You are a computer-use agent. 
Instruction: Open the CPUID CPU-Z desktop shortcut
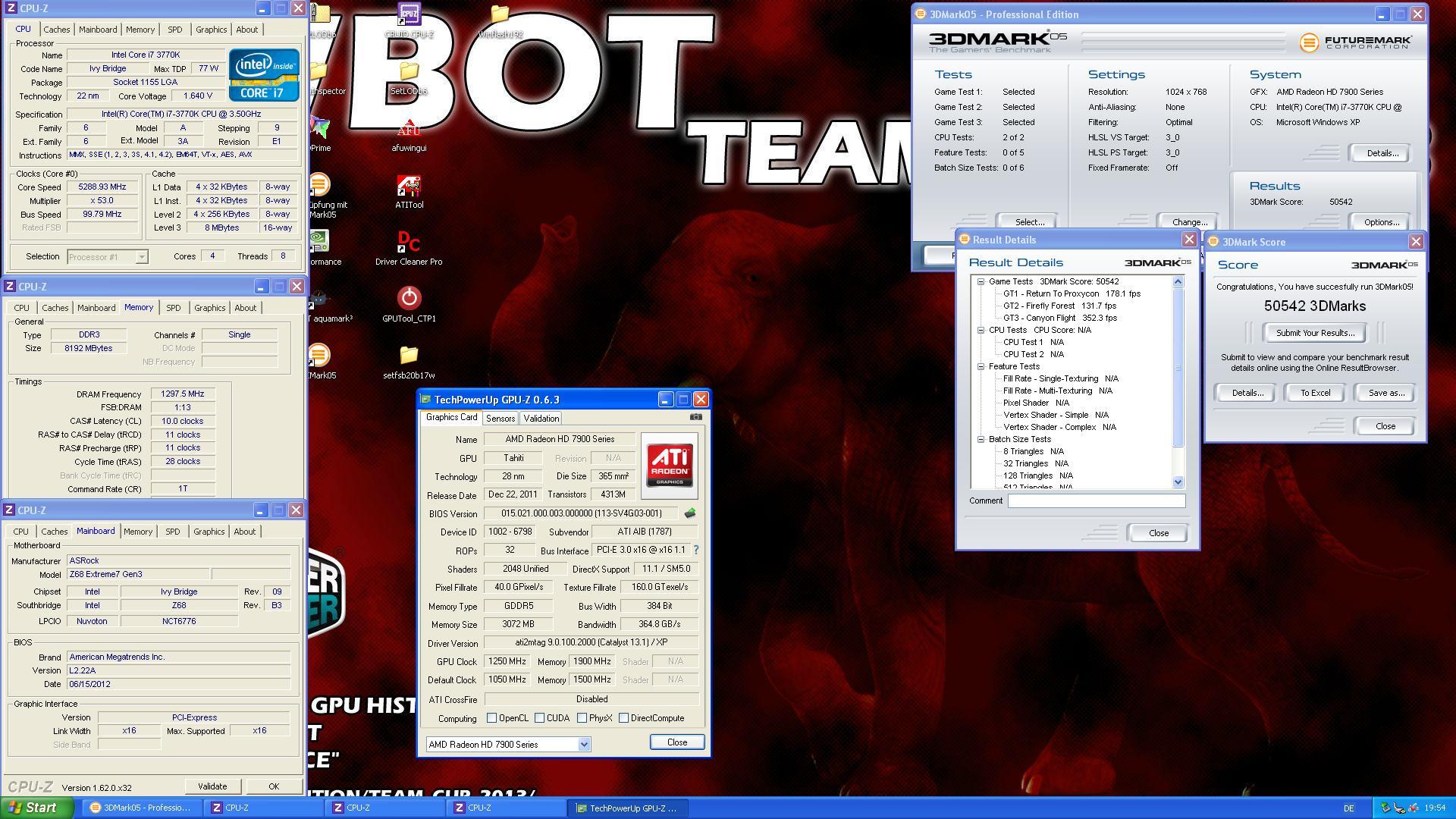coord(409,20)
